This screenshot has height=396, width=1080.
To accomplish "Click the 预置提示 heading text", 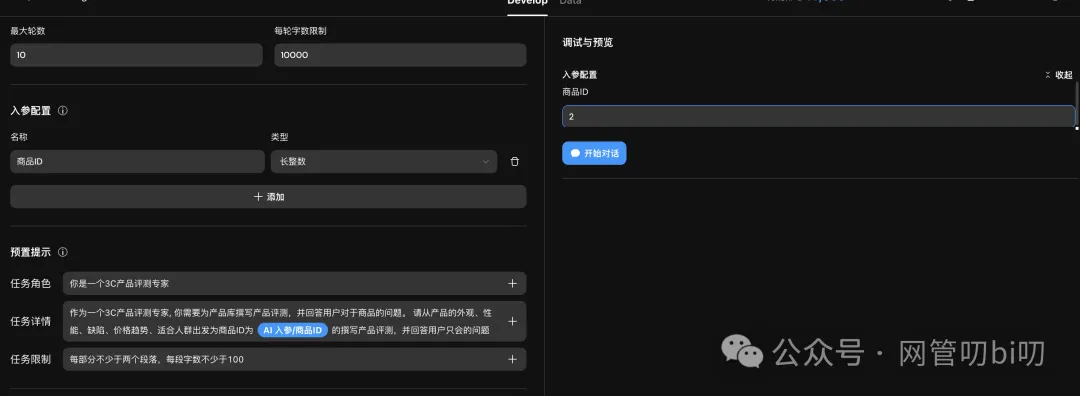I will click(30, 252).
